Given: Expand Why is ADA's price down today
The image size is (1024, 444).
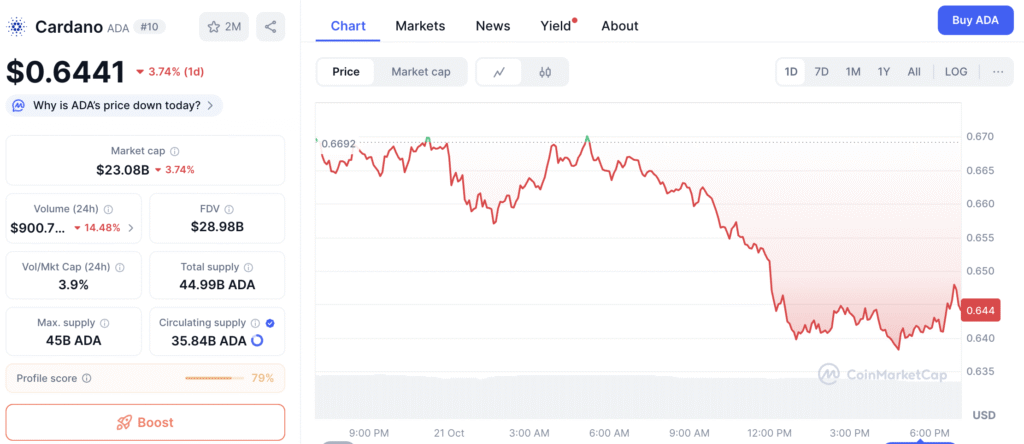Looking at the screenshot, I should click(x=114, y=105).
